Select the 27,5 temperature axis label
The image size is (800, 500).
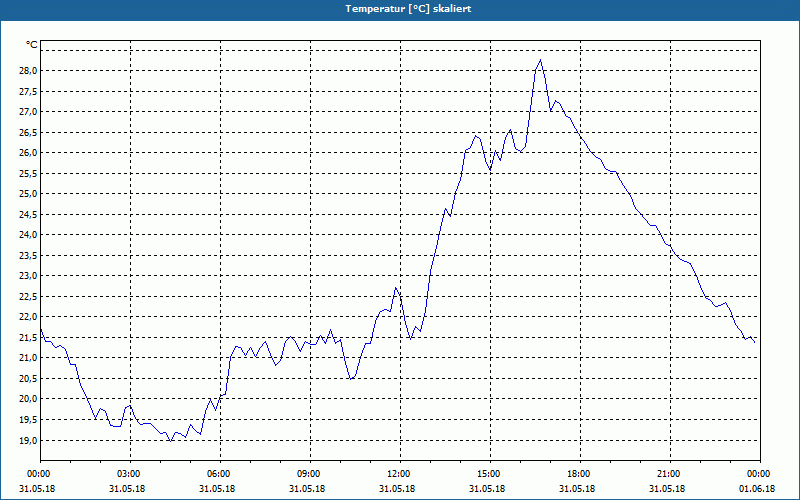tap(29, 91)
